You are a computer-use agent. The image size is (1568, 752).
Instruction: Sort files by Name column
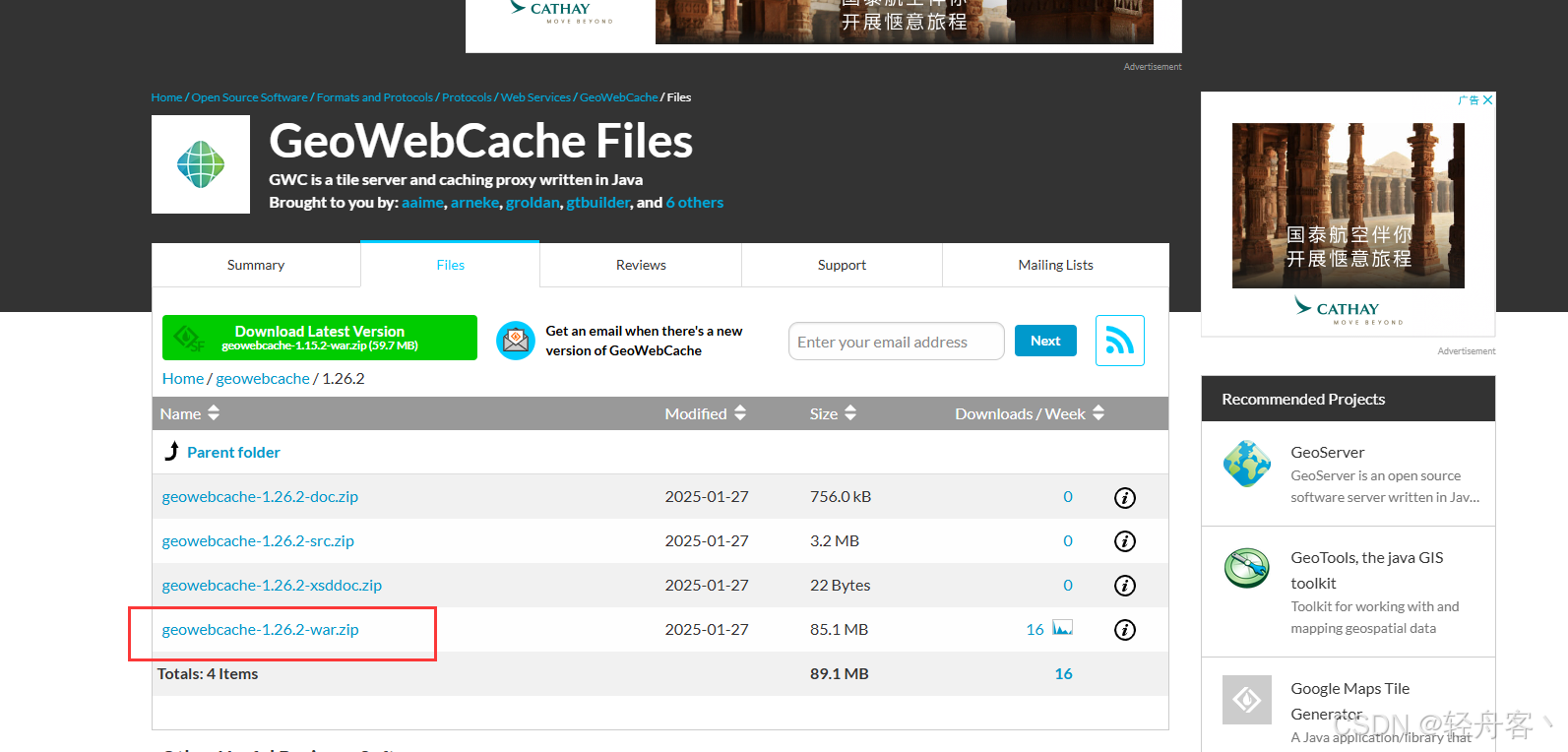(190, 413)
